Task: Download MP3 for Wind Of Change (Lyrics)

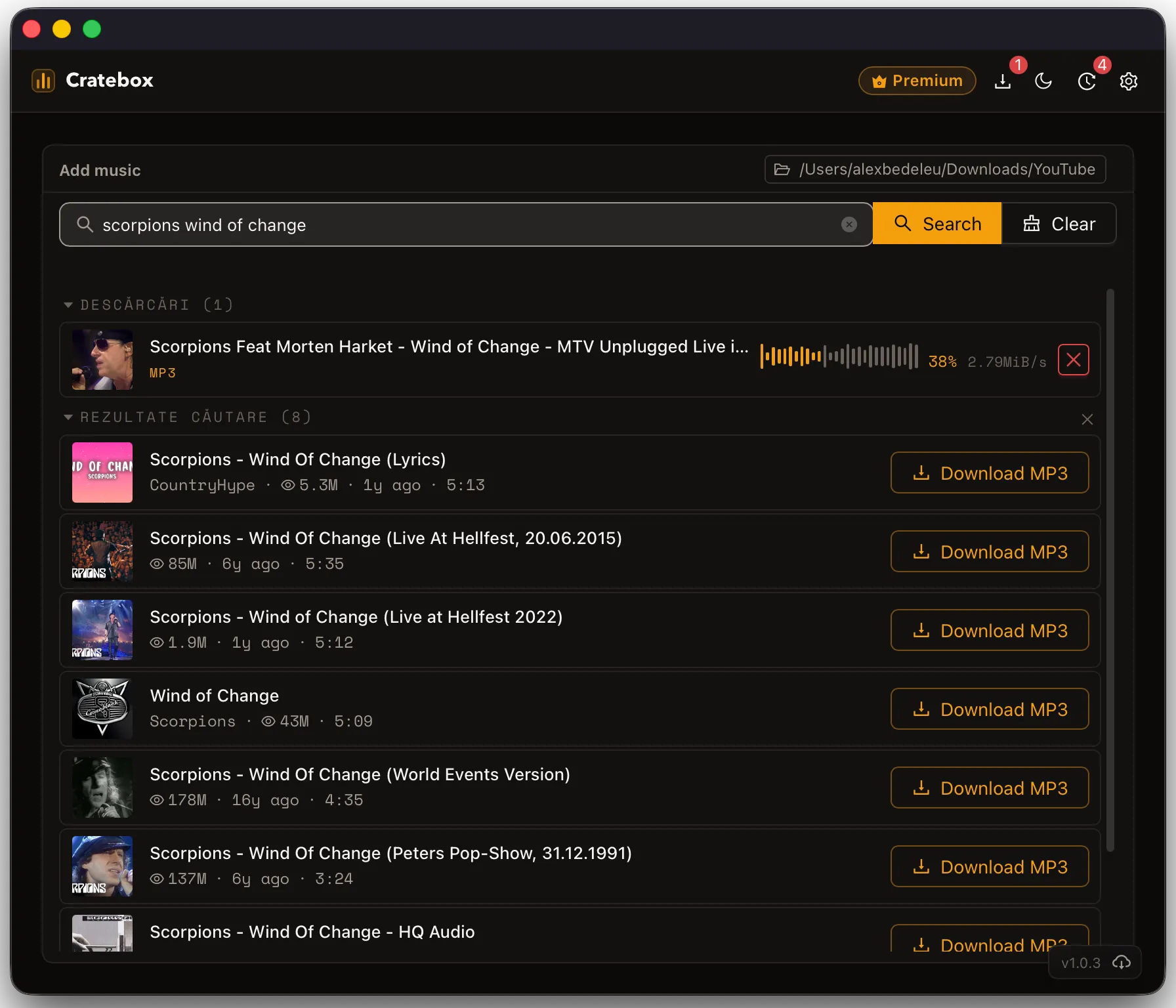Action: click(x=990, y=472)
